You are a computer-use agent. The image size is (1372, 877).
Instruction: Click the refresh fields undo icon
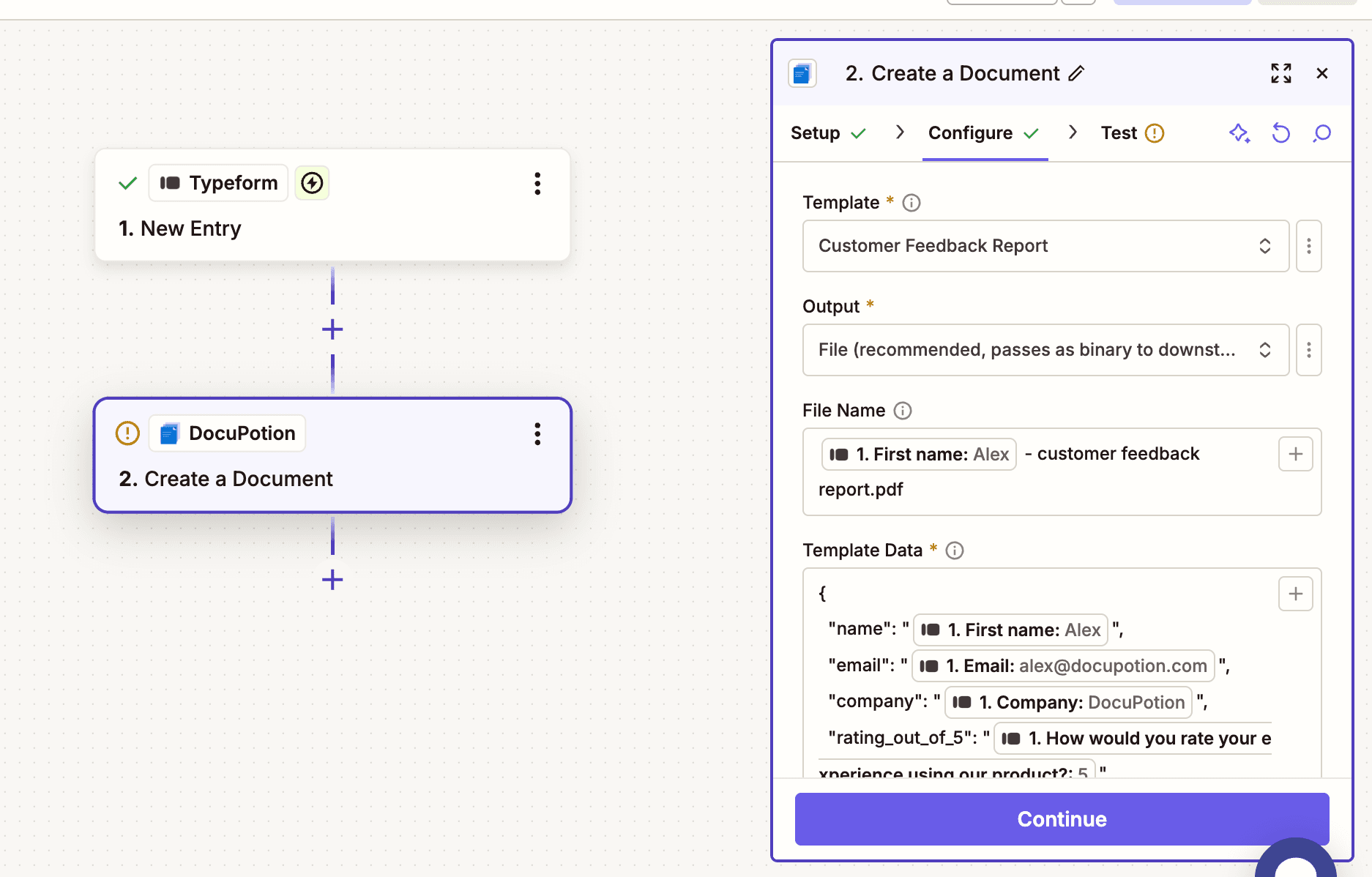pos(1280,133)
